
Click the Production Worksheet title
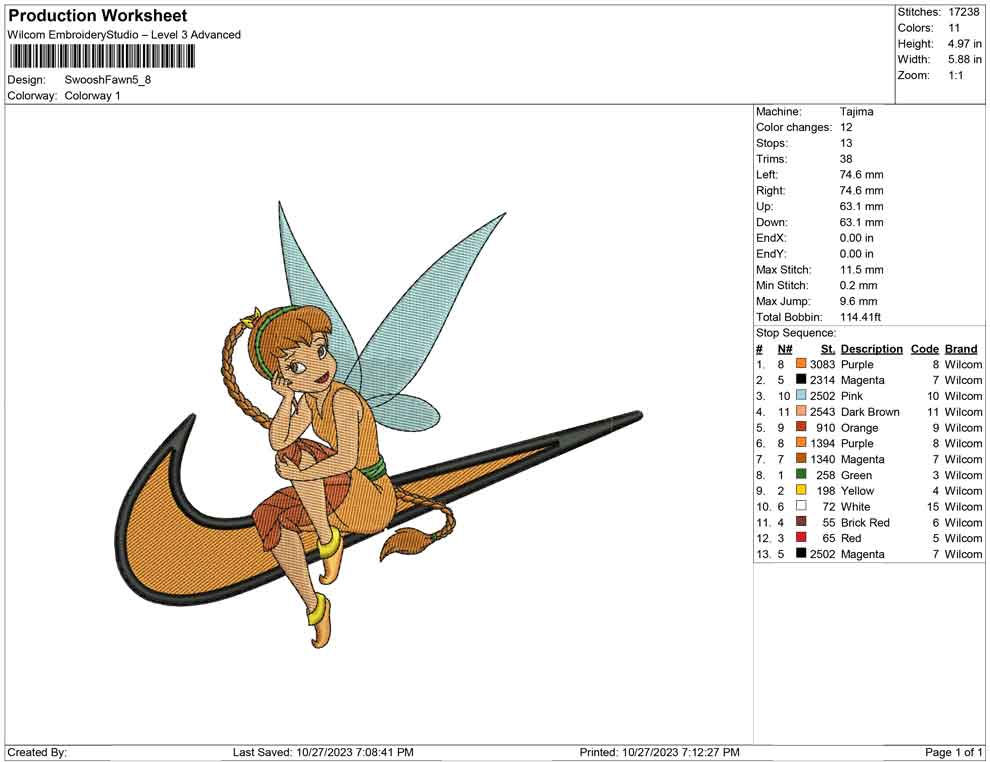coord(98,16)
